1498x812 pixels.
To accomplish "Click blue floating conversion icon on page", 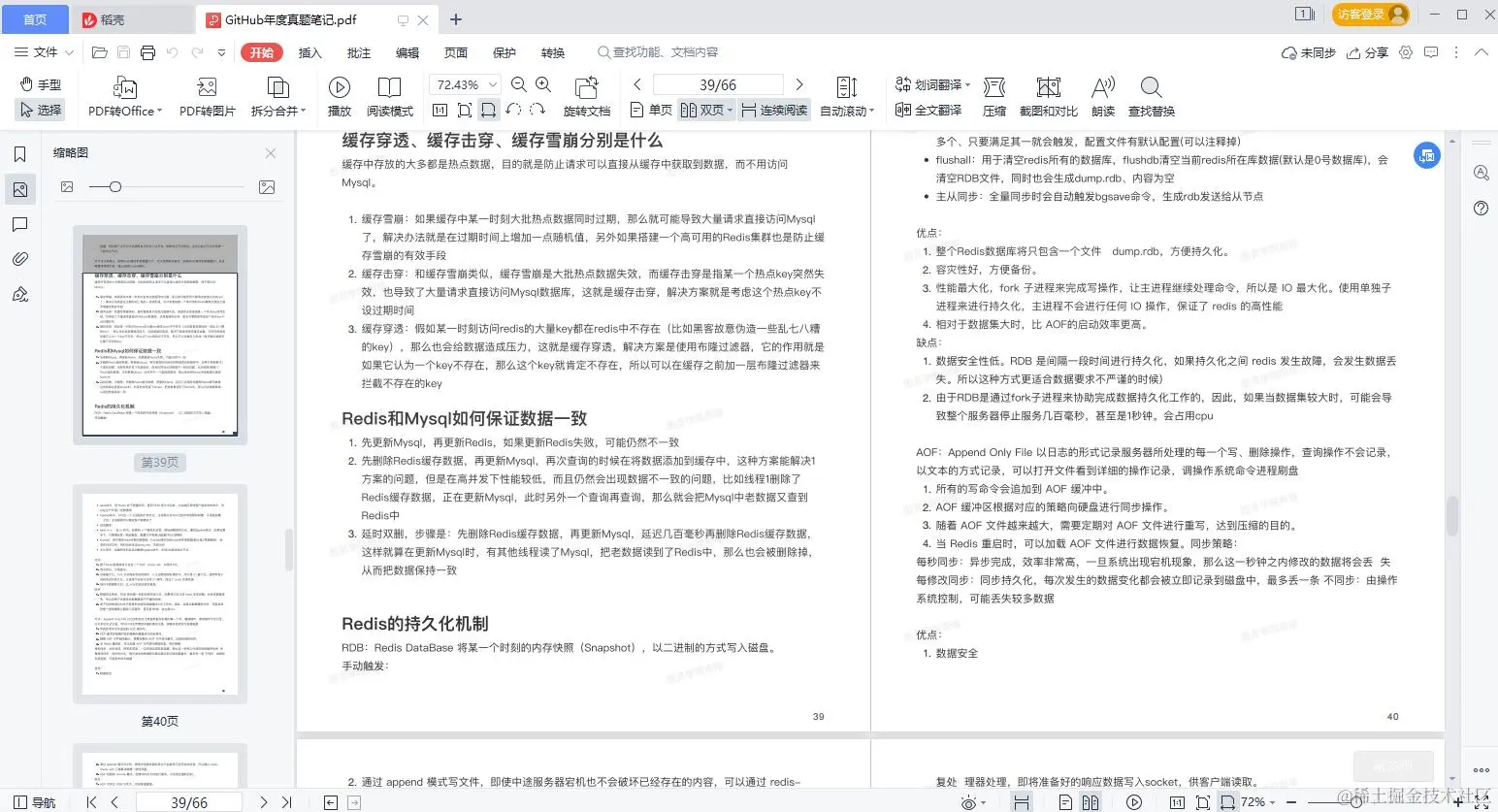I will [x=1426, y=155].
